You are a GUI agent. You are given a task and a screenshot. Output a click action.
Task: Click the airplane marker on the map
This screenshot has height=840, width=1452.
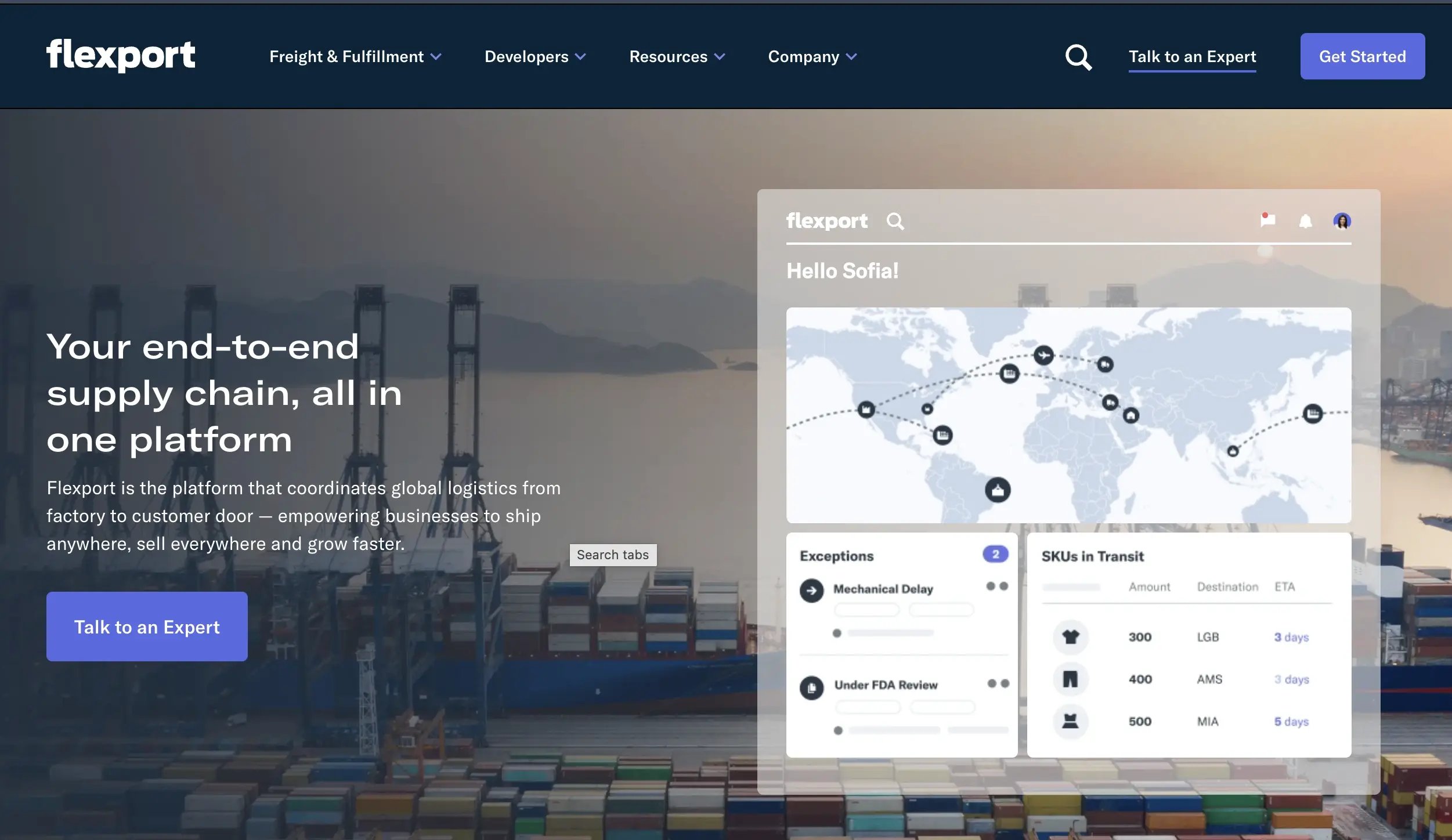(1043, 354)
